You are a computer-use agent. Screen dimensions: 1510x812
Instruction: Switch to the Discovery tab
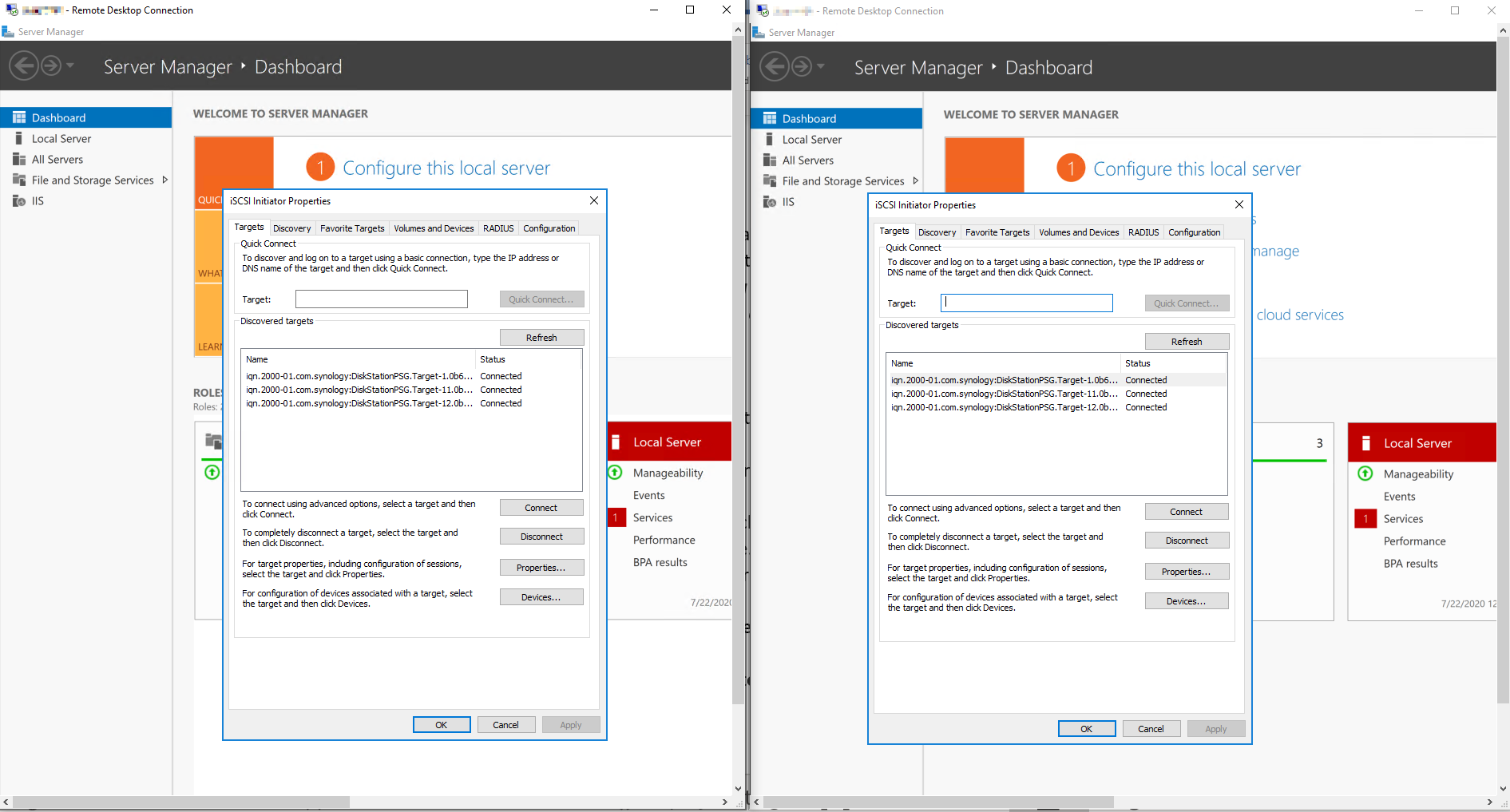[x=291, y=228]
